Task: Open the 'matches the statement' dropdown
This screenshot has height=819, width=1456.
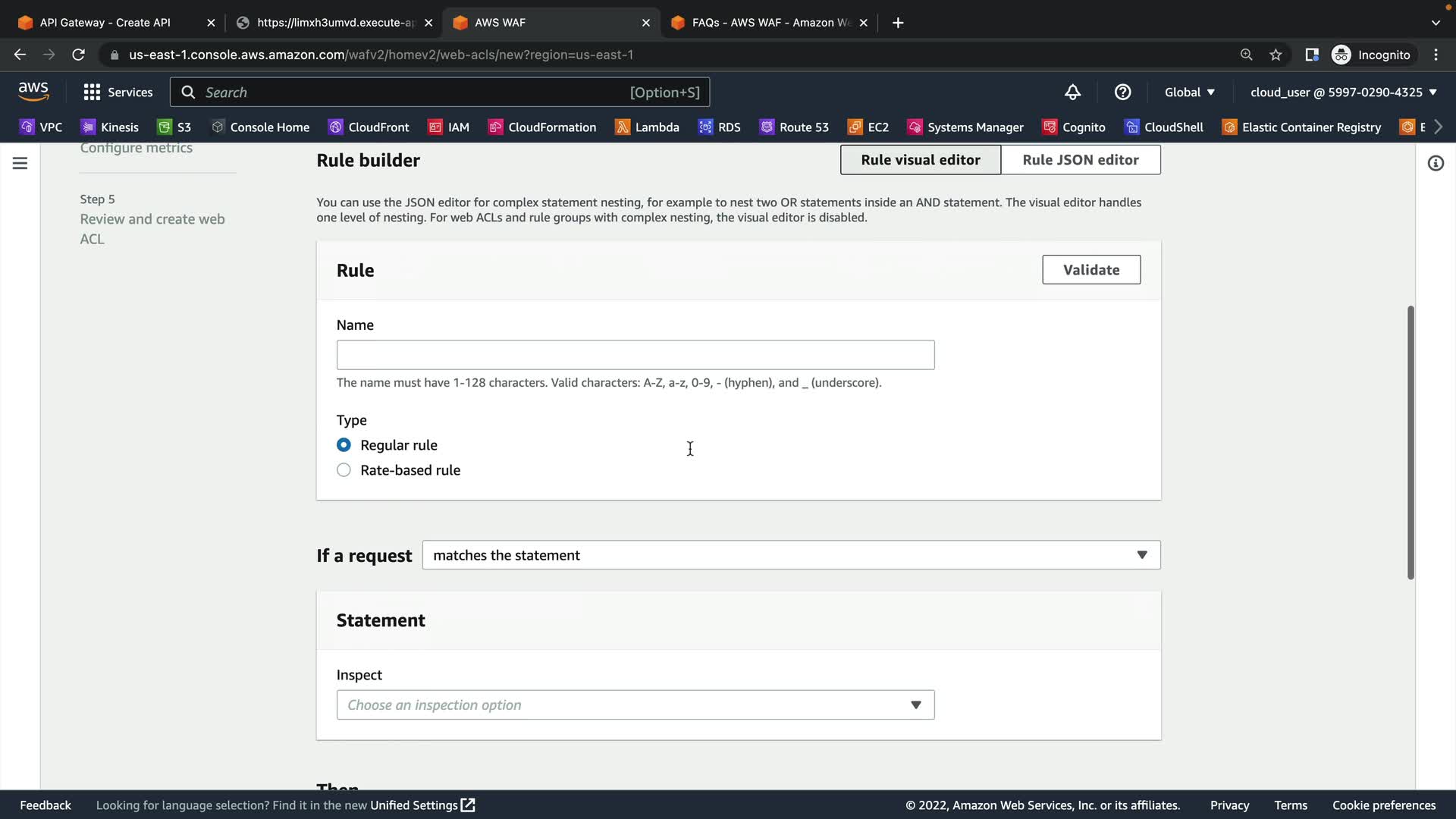Action: coord(791,555)
